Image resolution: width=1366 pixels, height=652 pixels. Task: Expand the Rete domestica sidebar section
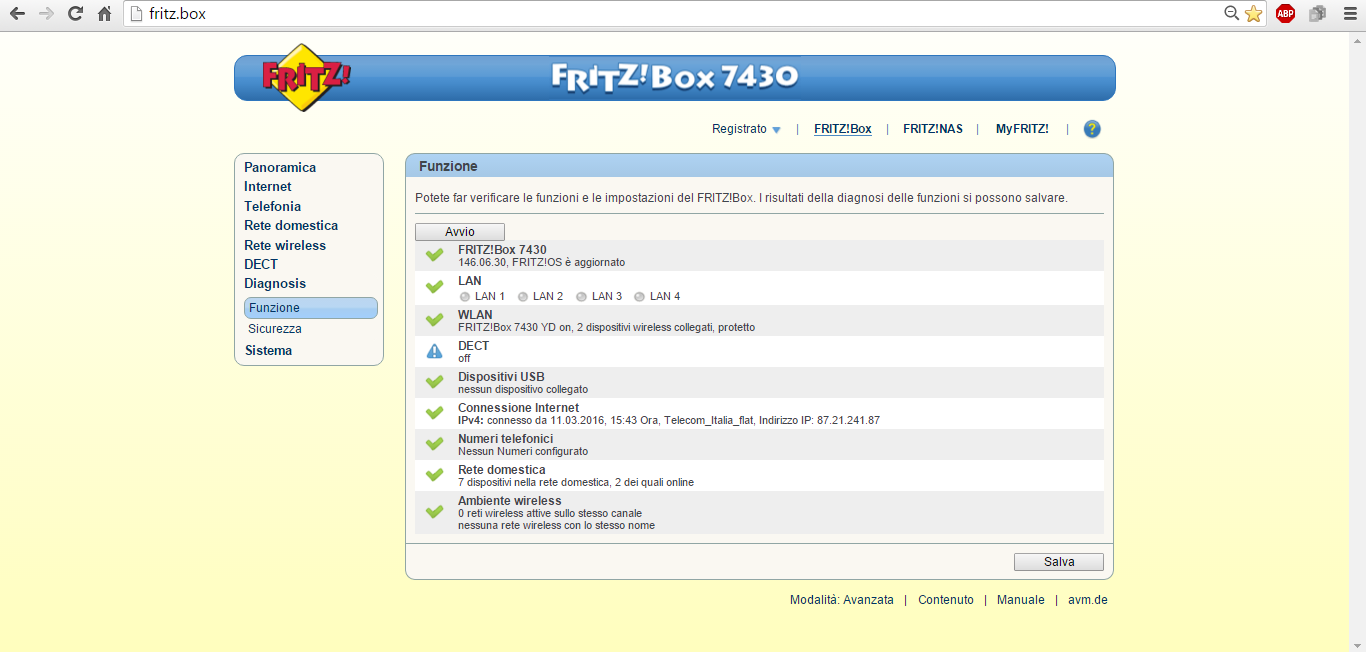click(x=291, y=225)
